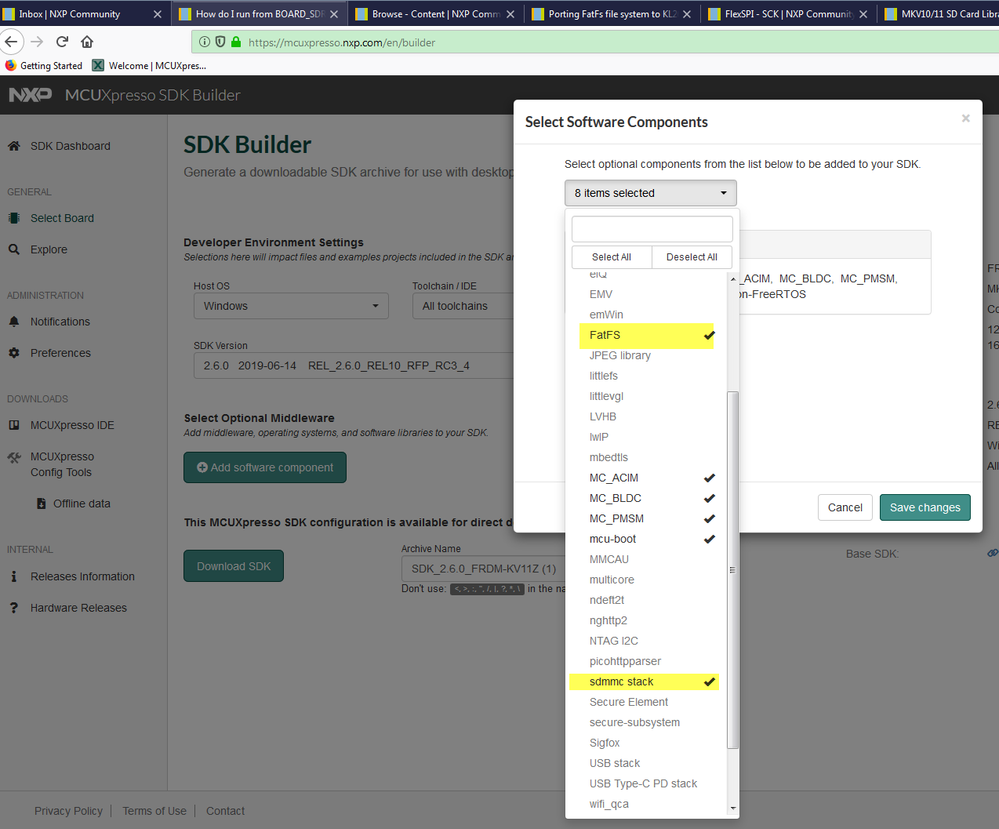Check the littlefs component

[647, 376]
